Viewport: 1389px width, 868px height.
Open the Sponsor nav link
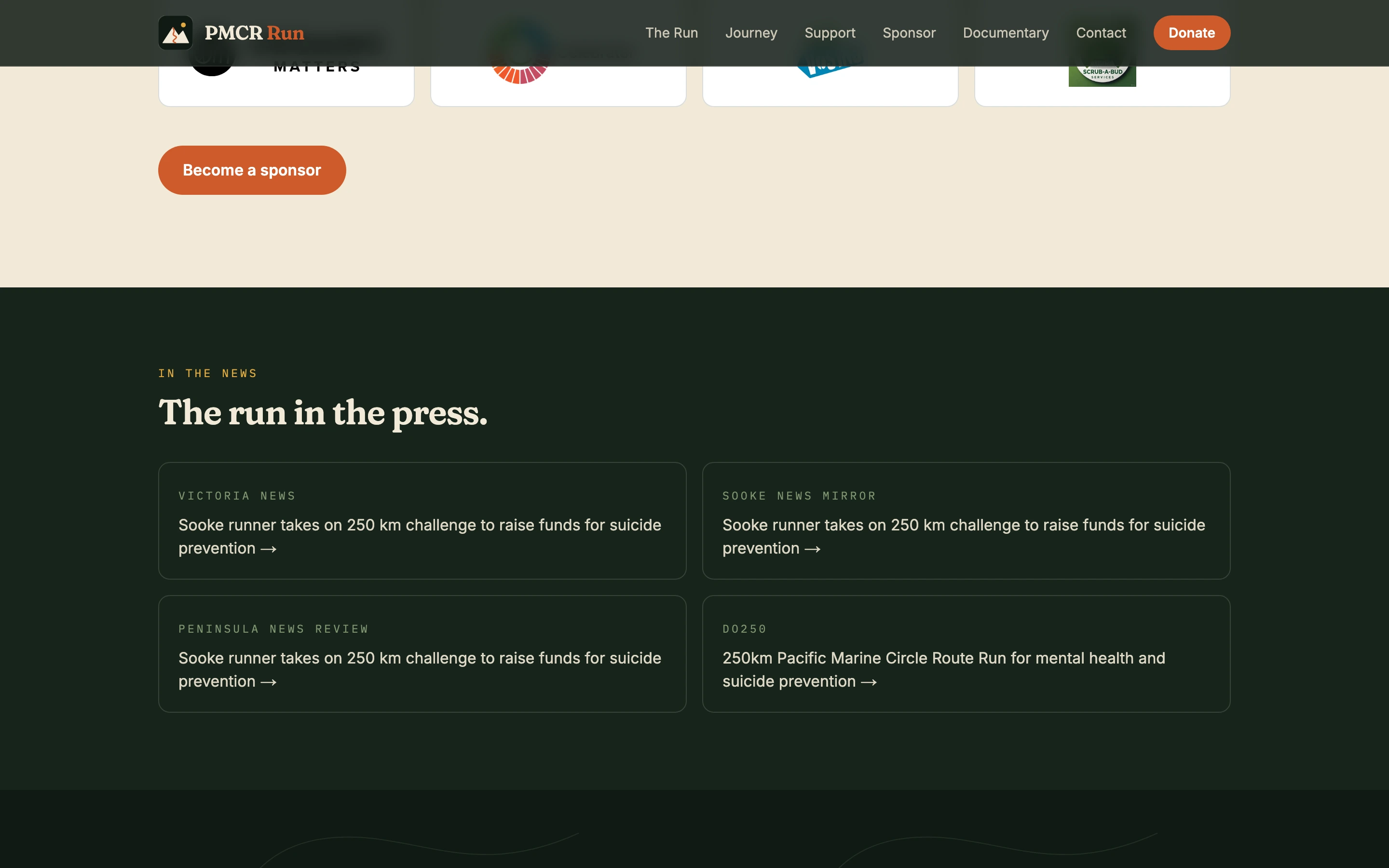pyautogui.click(x=909, y=33)
